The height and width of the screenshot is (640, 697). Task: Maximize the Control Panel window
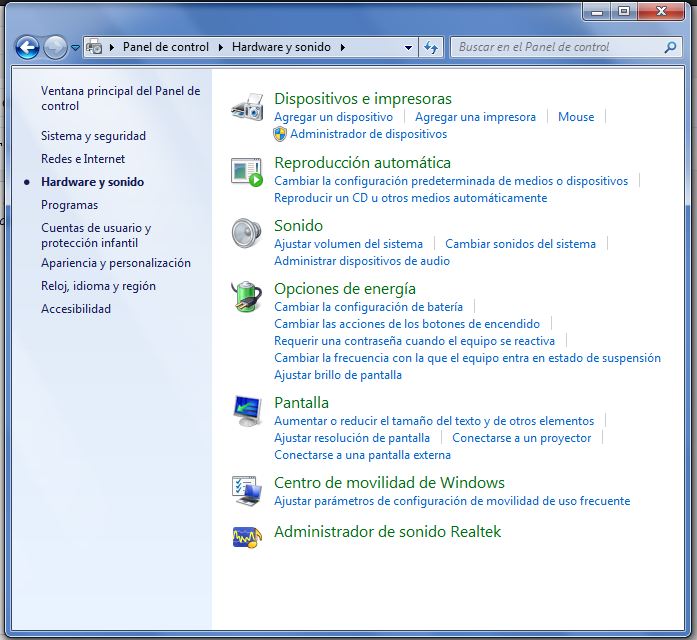[624, 11]
